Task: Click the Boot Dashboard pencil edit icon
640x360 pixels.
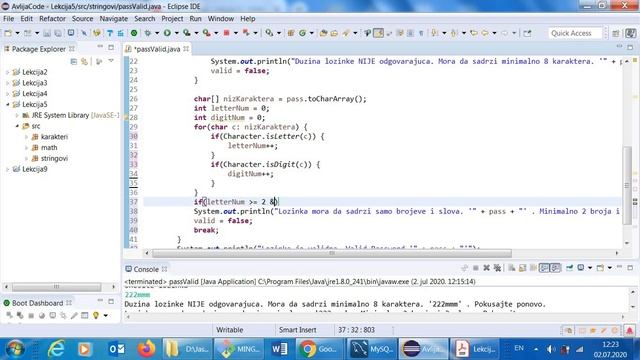Action: point(74,315)
